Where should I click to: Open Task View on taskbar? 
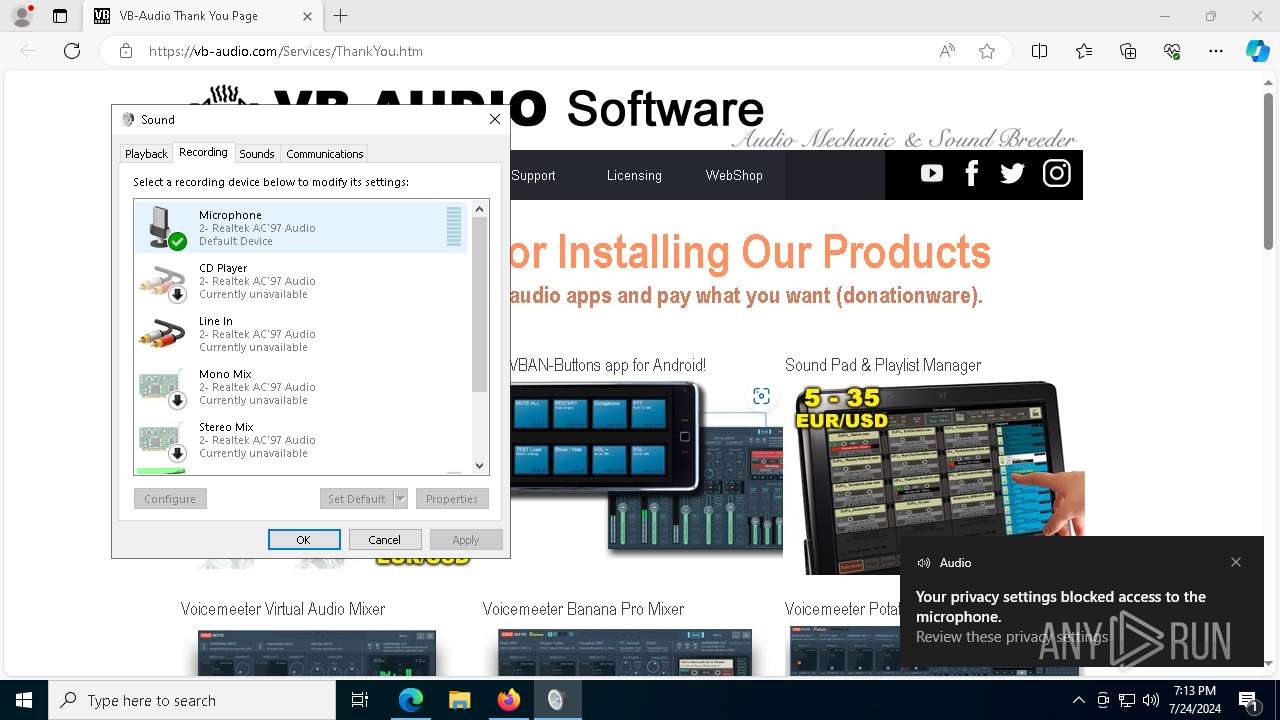tap(360, 700)
